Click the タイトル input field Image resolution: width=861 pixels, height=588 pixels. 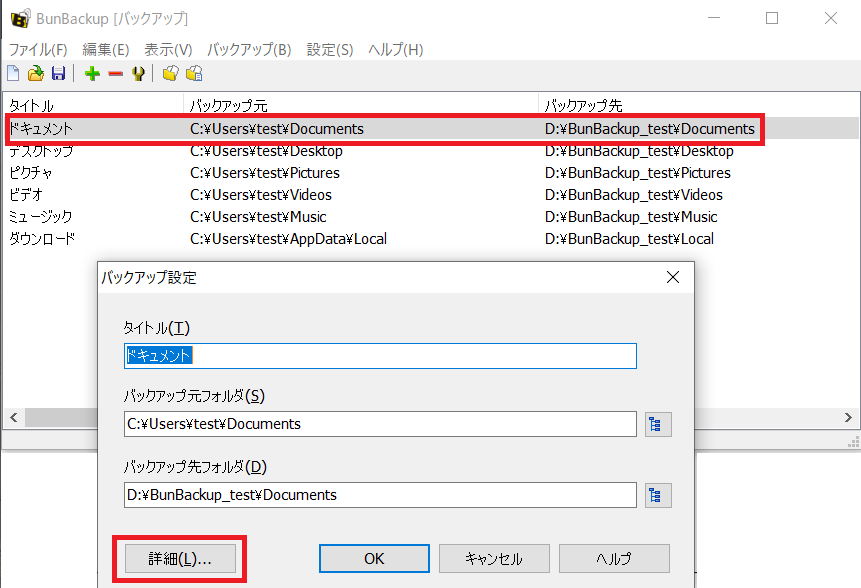pos(380,356)
